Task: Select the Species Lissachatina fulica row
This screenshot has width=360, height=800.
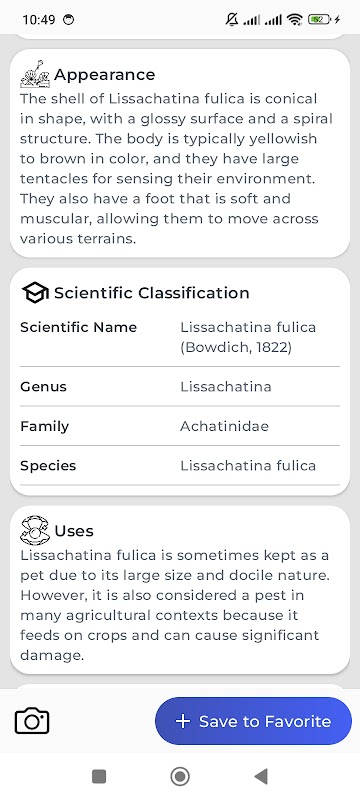Action: [180, 465]
